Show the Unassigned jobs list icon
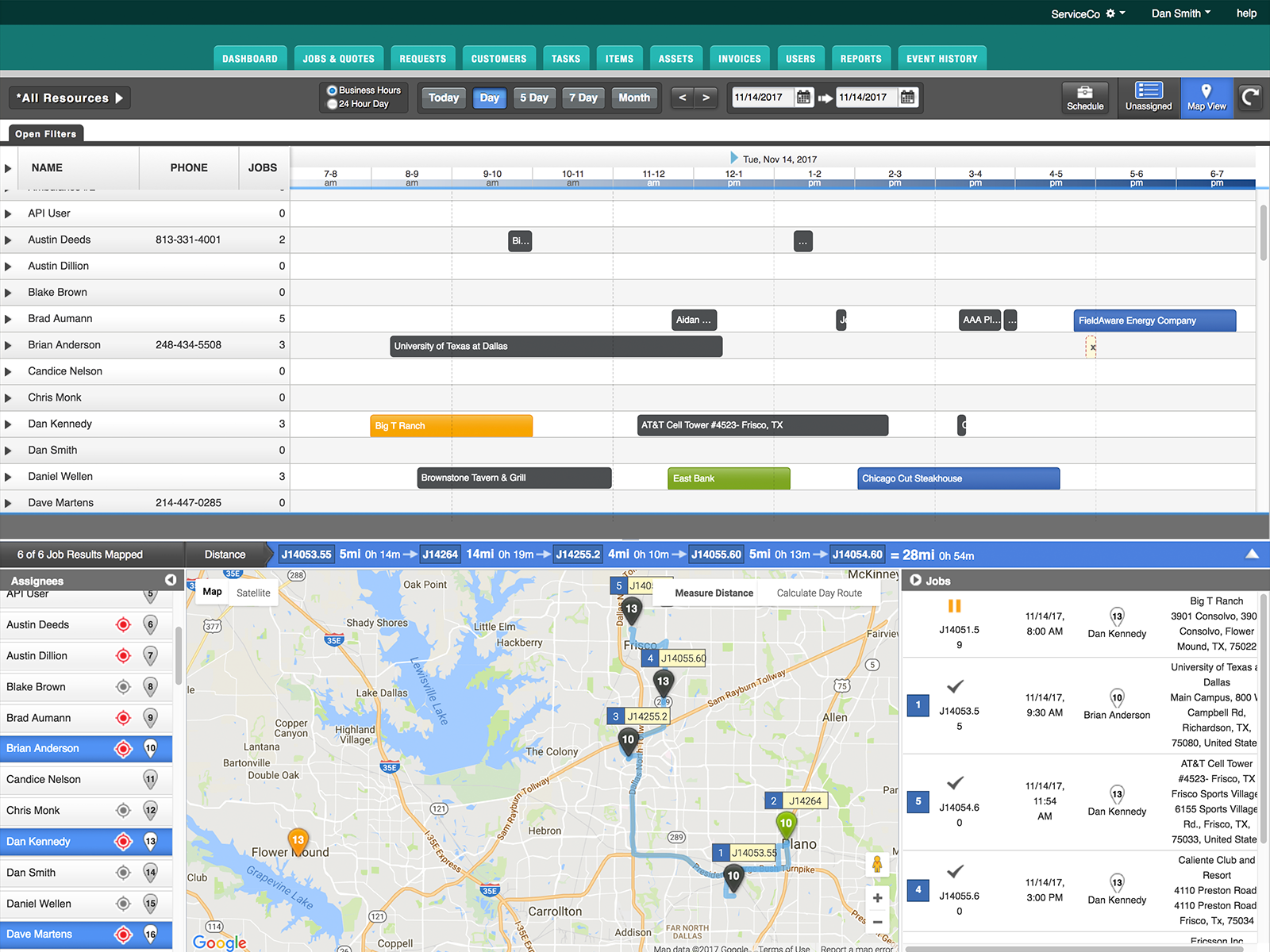This screenshot has height=952, width=1270. (1149, 98)
